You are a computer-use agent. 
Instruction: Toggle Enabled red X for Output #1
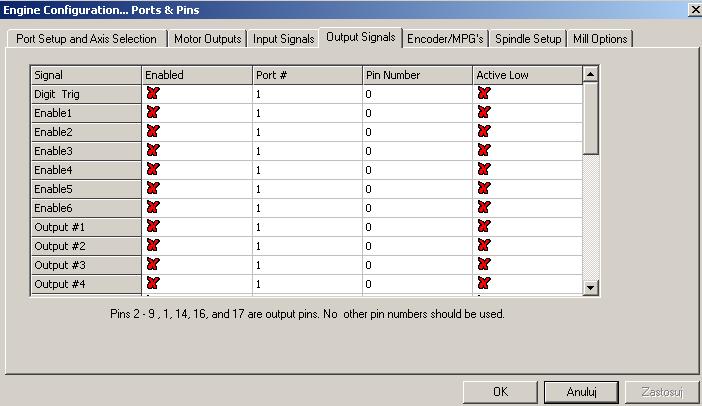coord(153,226)
